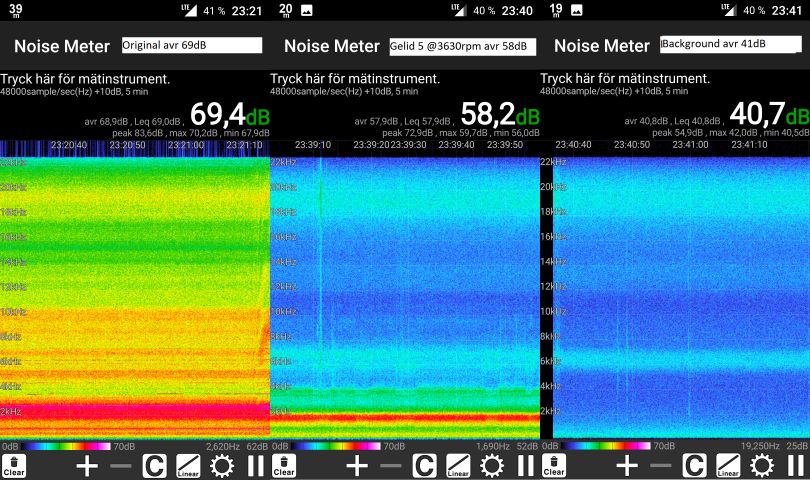Tap the 23:40:40 time marker
The width and height of the screenshot is (810, 480).
(x=573, y=145)
